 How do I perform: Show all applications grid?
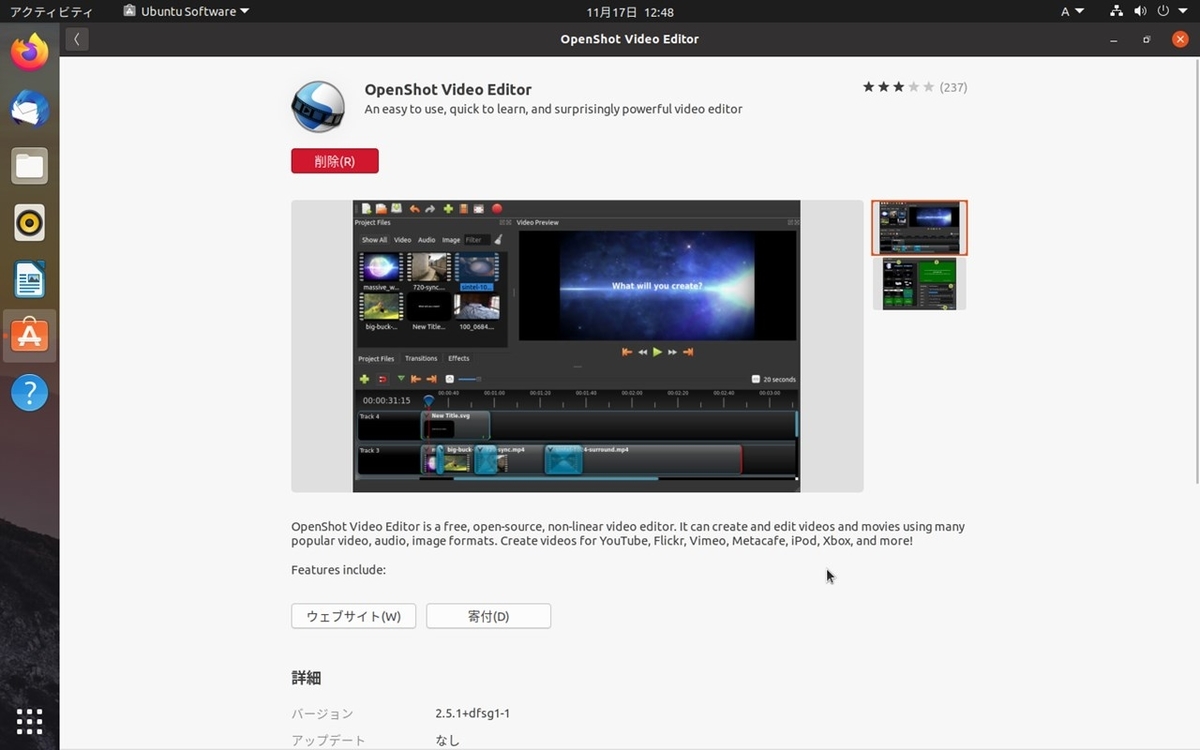click(29, 721)
